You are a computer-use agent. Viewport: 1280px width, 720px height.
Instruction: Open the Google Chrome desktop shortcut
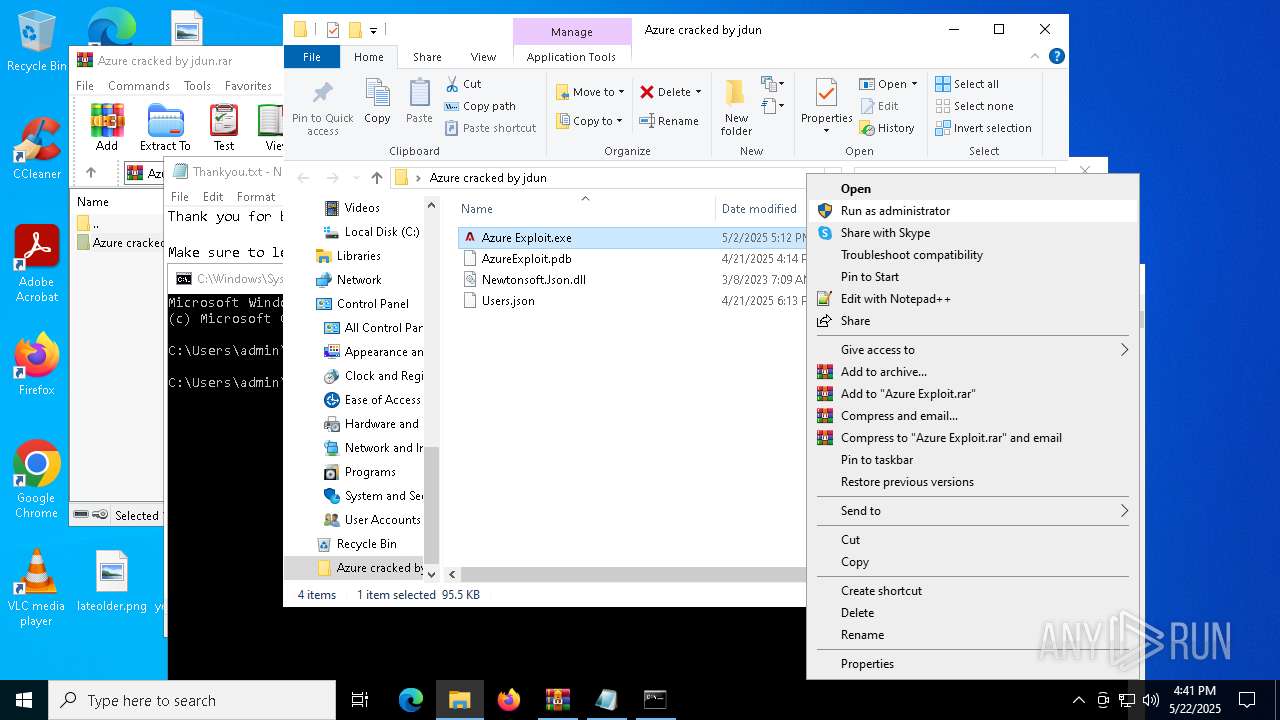coord(37,480)
